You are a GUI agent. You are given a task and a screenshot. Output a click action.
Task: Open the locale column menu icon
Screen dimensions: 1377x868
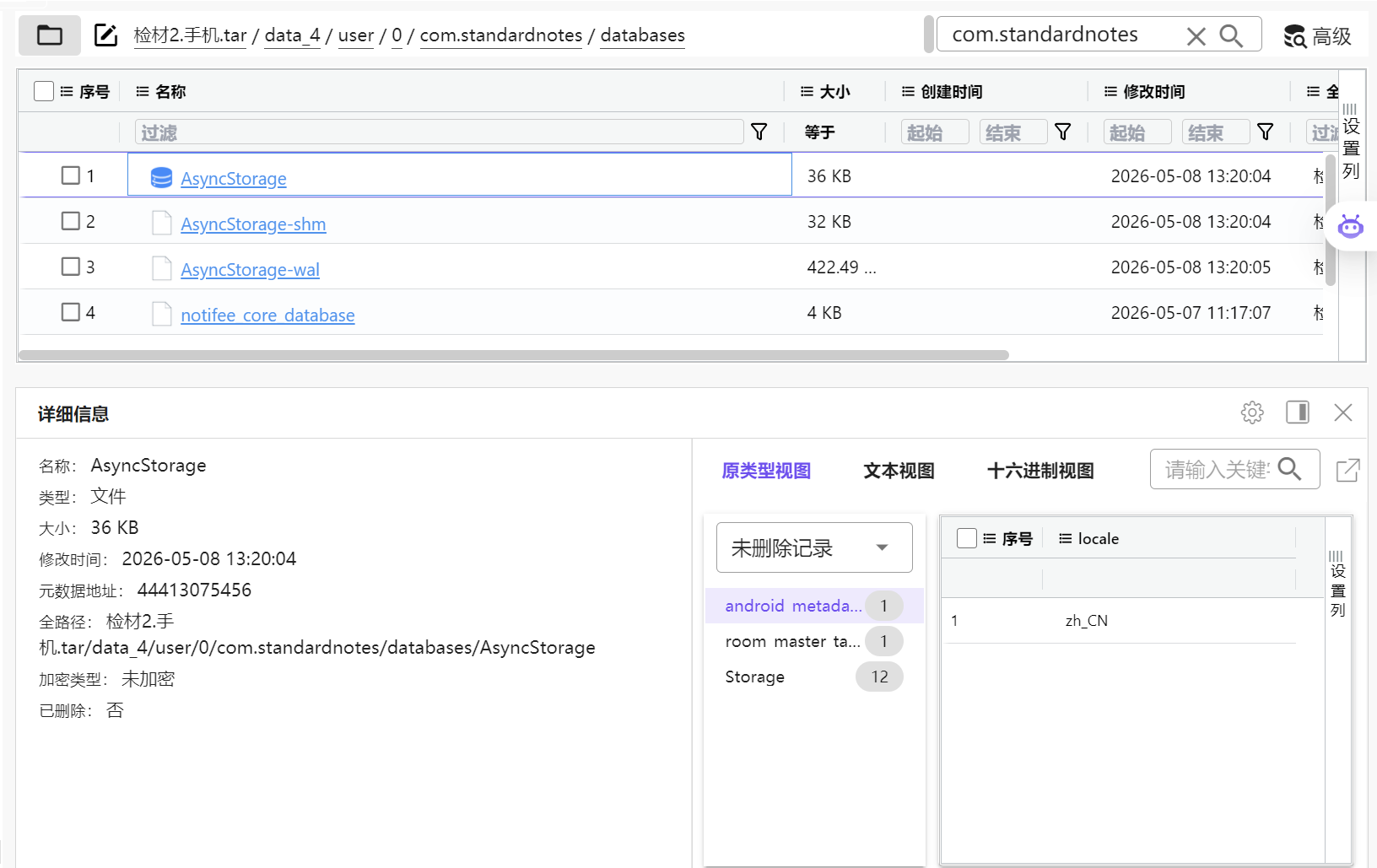click(1066, 538)
